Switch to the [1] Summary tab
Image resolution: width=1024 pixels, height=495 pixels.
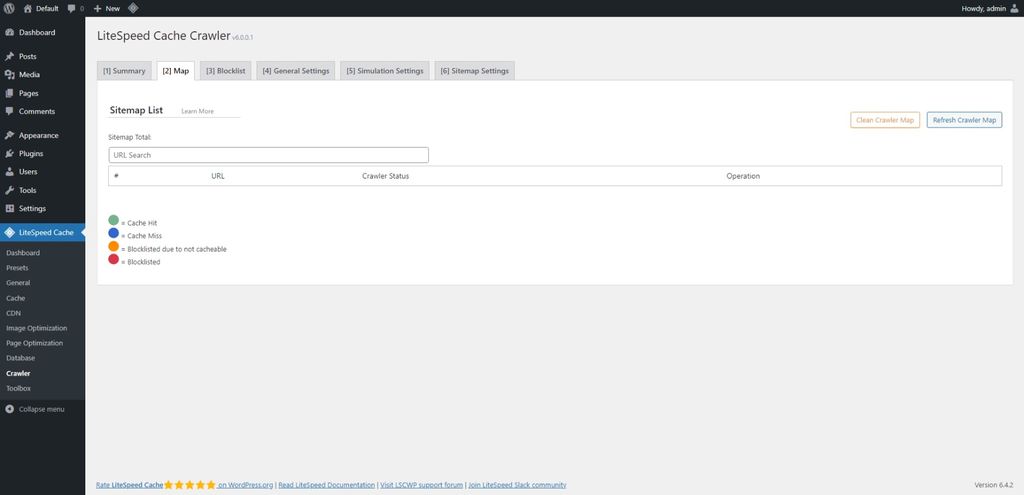(x=124, y=71)
